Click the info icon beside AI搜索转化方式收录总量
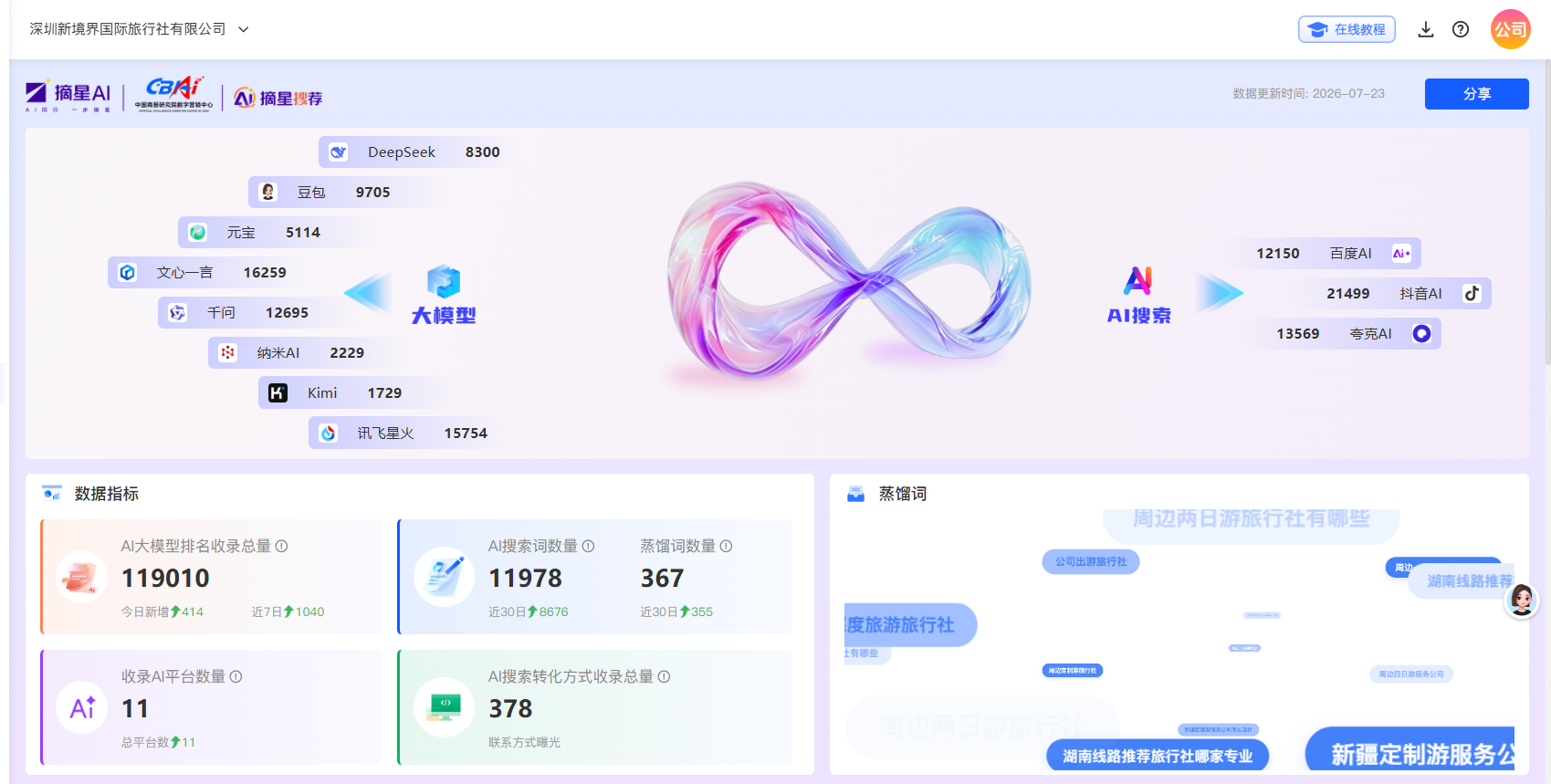Viewport: 1551px width, 784px height. (665, 677)
